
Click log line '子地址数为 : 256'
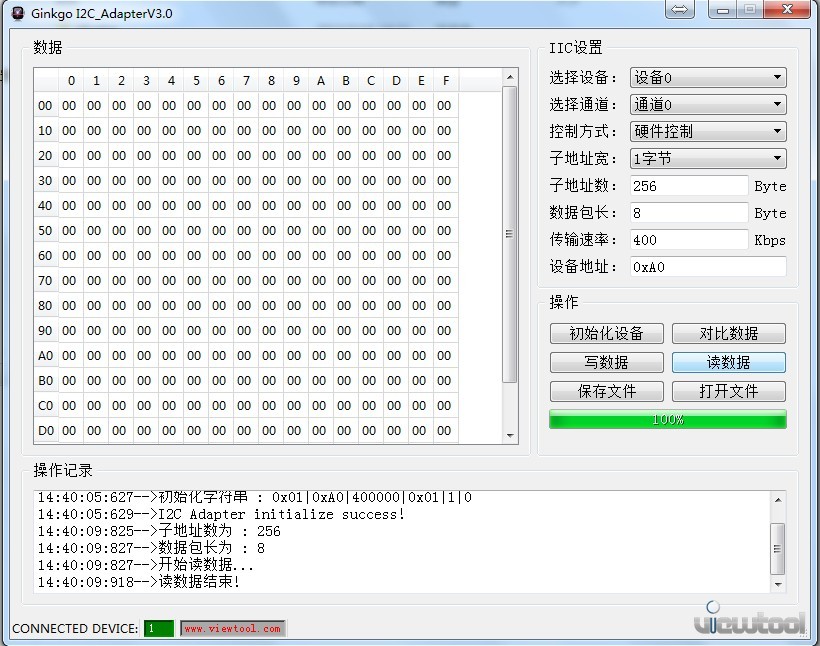(220, 531)
